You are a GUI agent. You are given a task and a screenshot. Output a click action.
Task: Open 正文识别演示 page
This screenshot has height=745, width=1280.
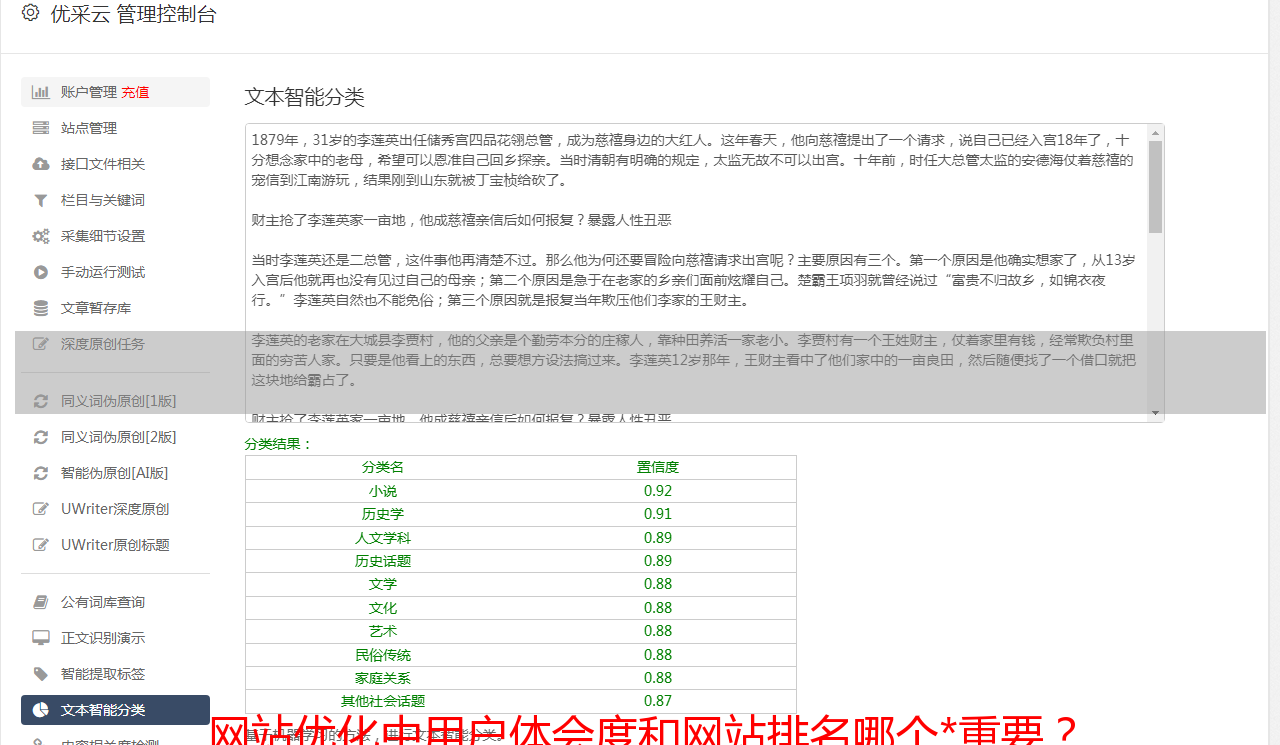click(115, 638)
